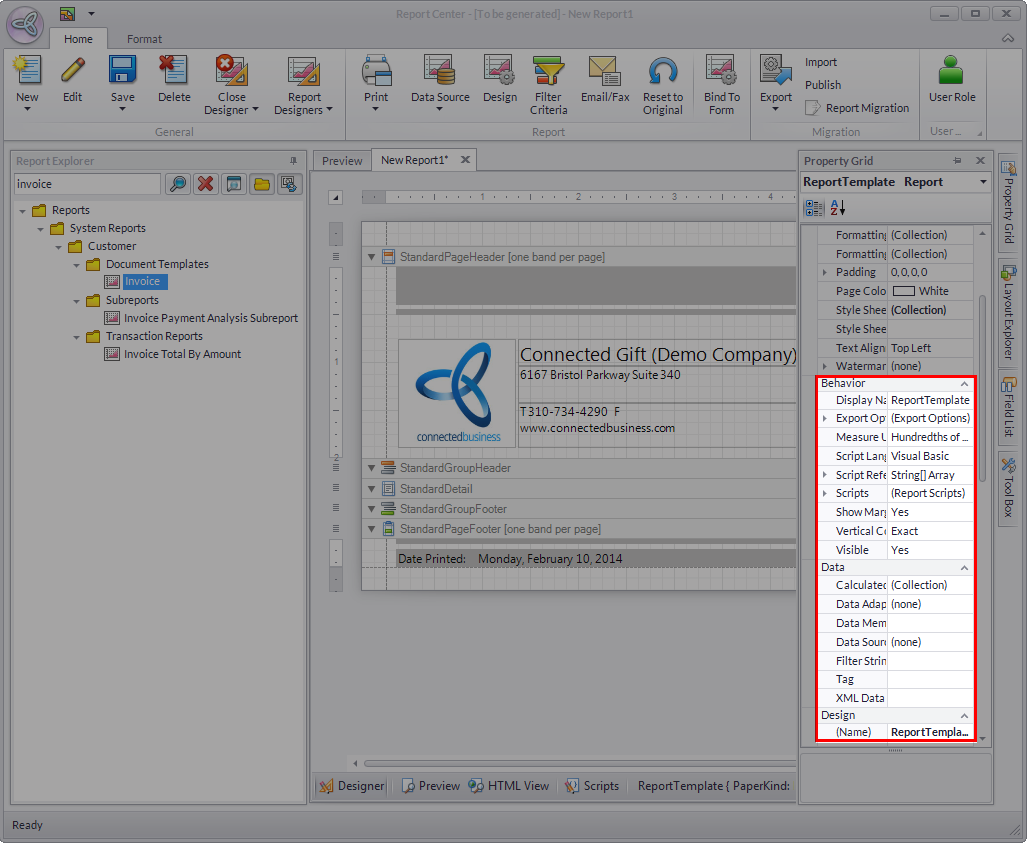The width and height of the screenshot is (1027, 843).
Task: Collapse the Document Templates folder
Action: point(77,265)
